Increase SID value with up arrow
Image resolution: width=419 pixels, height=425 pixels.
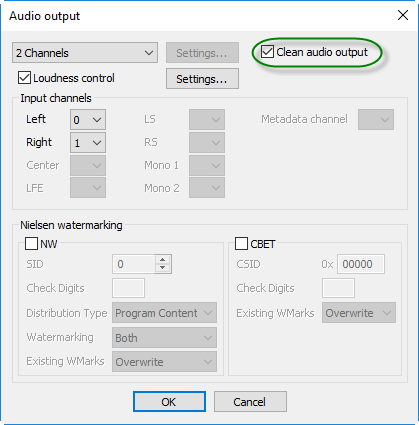pyautogui.click(x=163, y=260)
